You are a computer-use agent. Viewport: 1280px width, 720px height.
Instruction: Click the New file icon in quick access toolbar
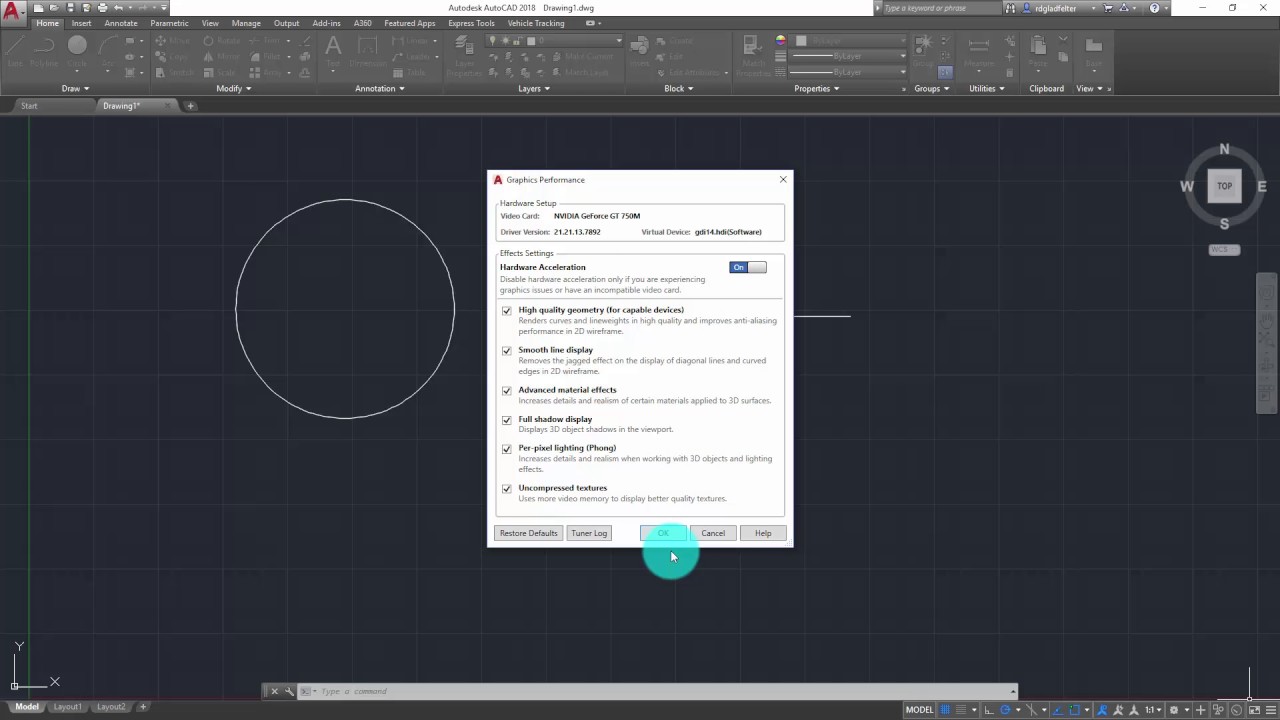[x=38, y=8]
